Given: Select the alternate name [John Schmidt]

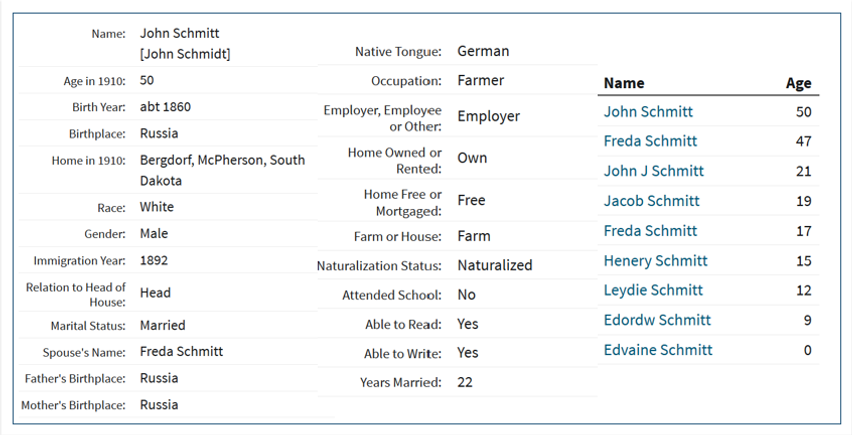Looking at the screenshot, I should click(185, 54).
